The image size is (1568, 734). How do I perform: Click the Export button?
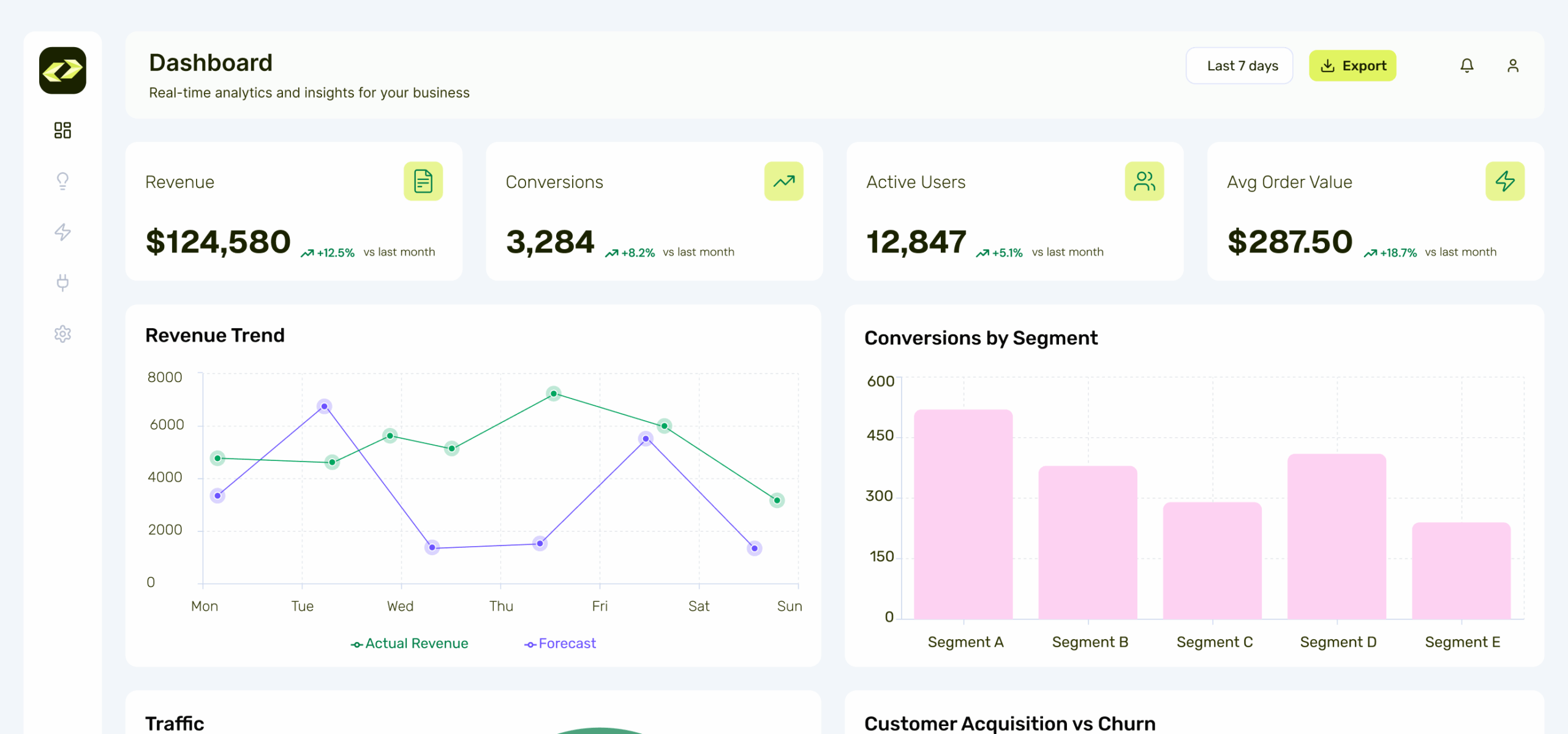[1352, 66]
